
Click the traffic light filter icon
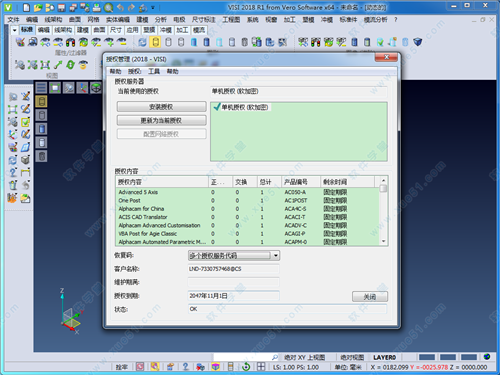[x=70, y=42]
